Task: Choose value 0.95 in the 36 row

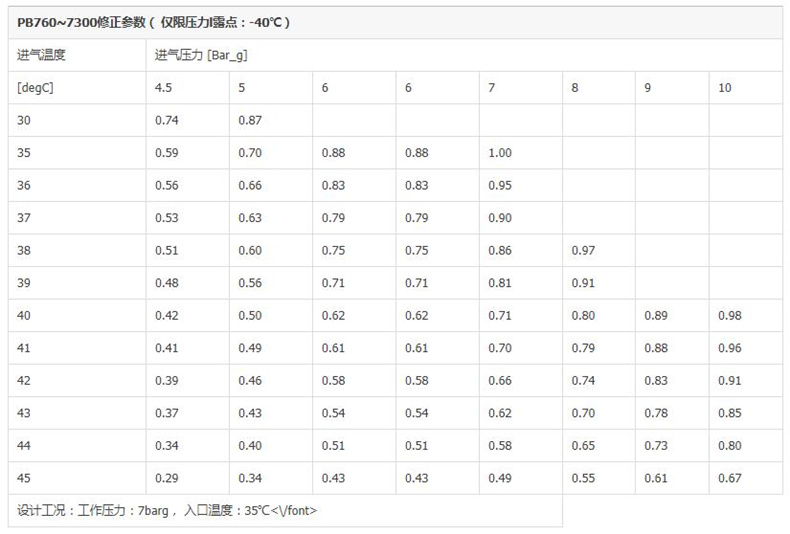Action: pos(500,185)
